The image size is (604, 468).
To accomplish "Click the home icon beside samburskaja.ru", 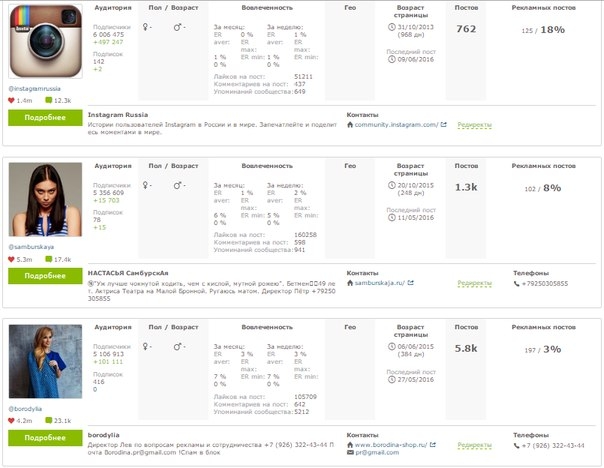I will pyautogui.click(x=350, y=283).
